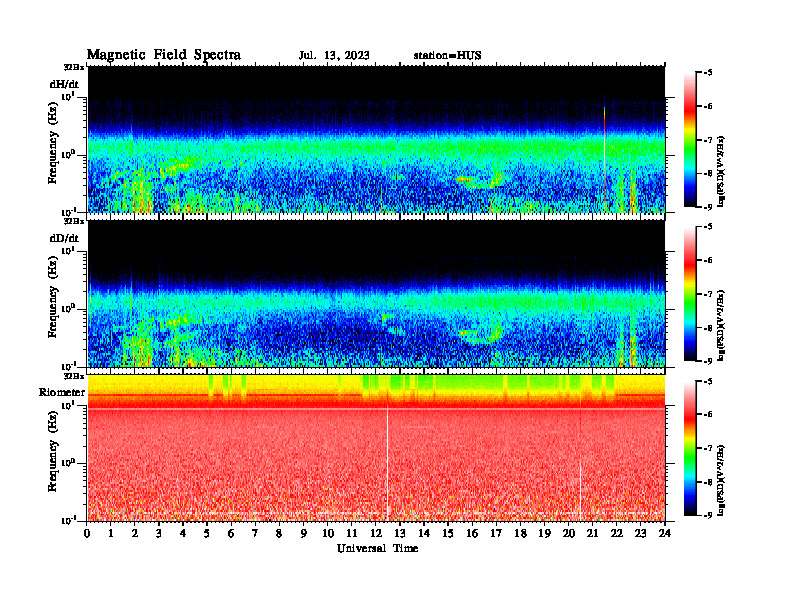Click the Riometer color scale bar

[690, 448]
